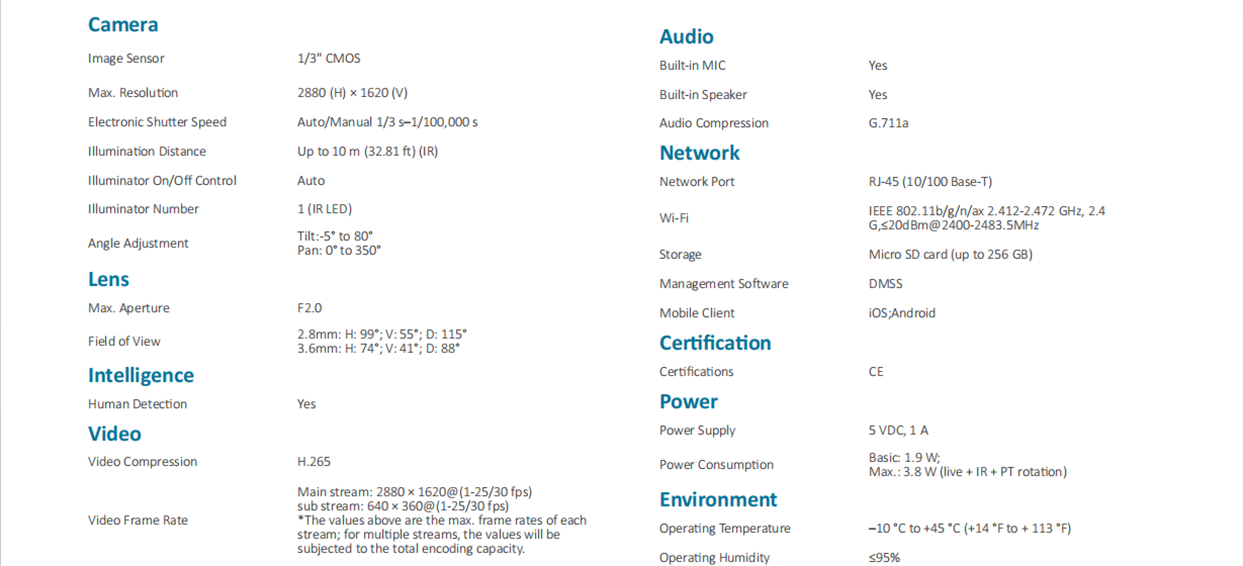Screen dimensions: 1244x566
Task: Click the Electronic Shutter Speed label
Action: (x=157, y=122)
